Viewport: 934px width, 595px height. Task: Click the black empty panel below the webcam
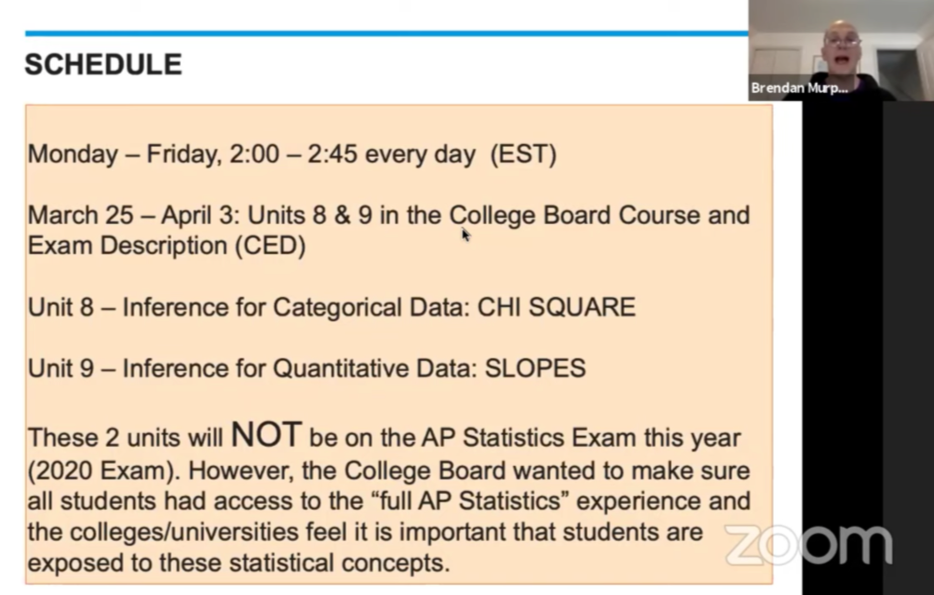[868, 347]
